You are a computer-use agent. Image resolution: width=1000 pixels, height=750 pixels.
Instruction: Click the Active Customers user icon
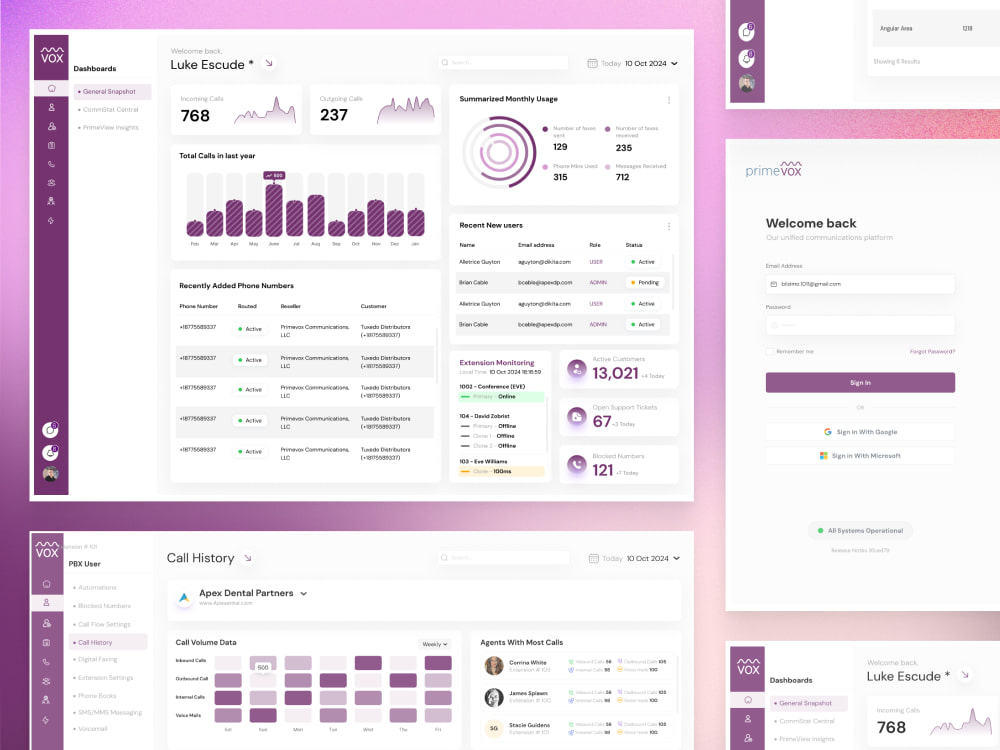(577, 369)
